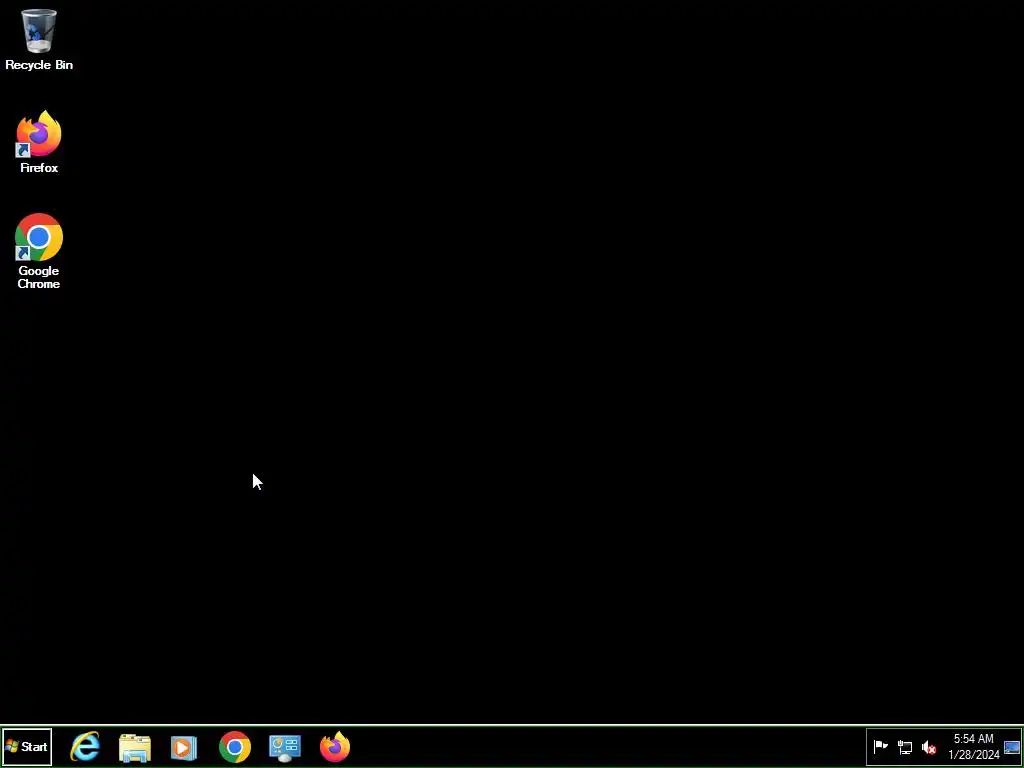Open the Action Center flag icon

point(880,746)
